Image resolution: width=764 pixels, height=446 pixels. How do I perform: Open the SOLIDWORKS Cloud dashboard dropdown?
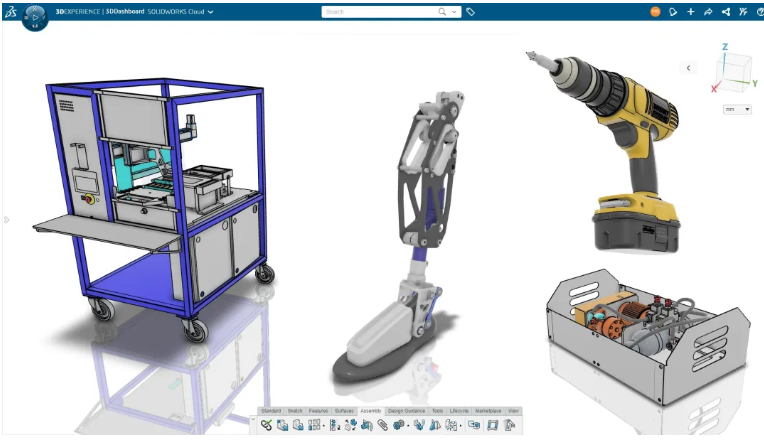click(210, 12)
